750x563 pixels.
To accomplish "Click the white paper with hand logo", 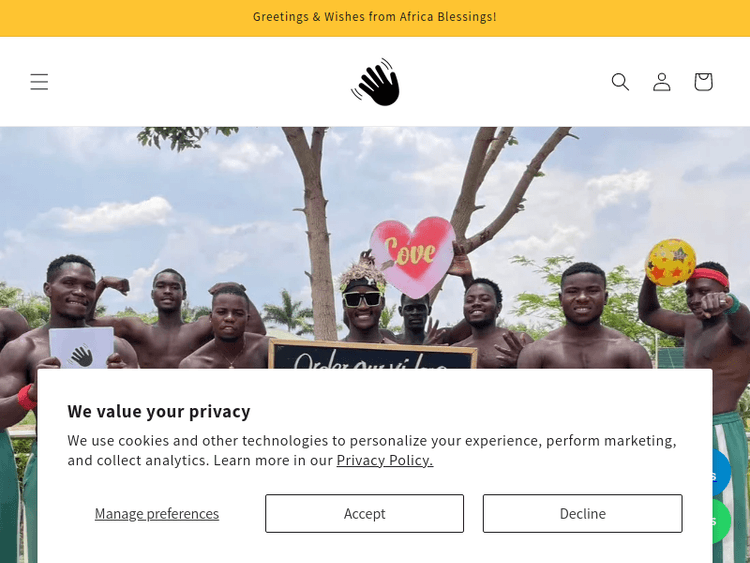I will (81, 349).
